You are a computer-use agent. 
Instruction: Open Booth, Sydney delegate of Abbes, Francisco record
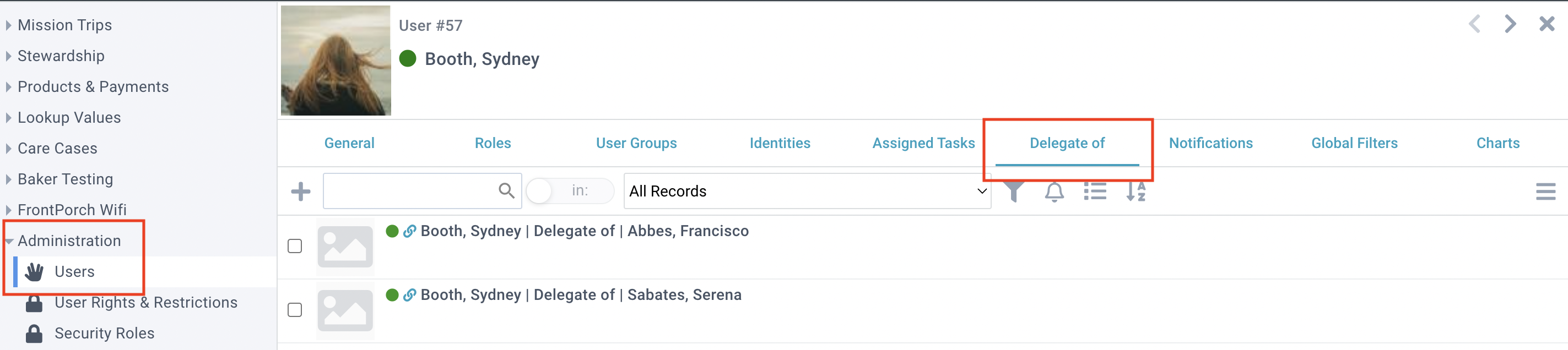585,231
